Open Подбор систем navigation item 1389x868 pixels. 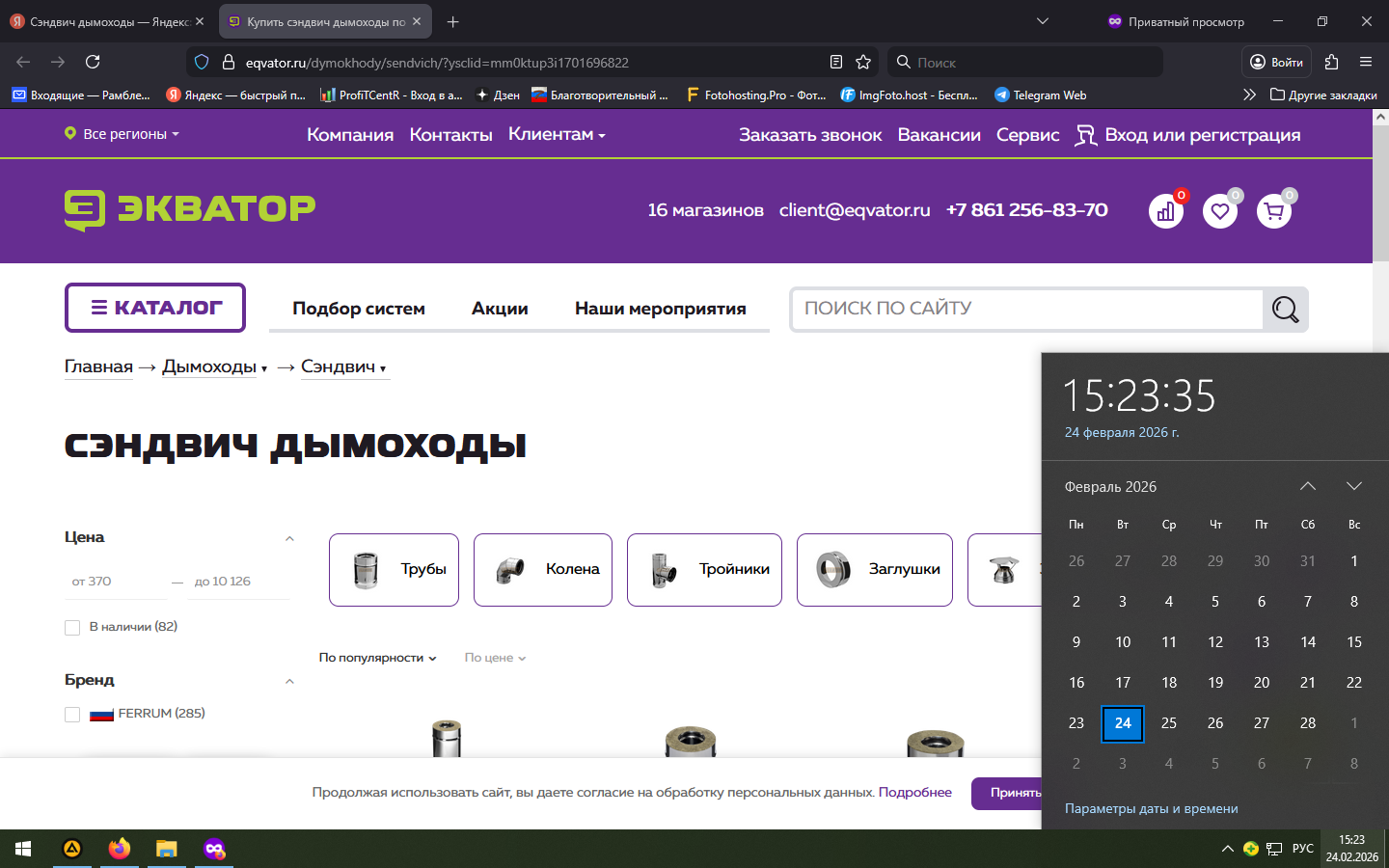[x=359, y=309]
